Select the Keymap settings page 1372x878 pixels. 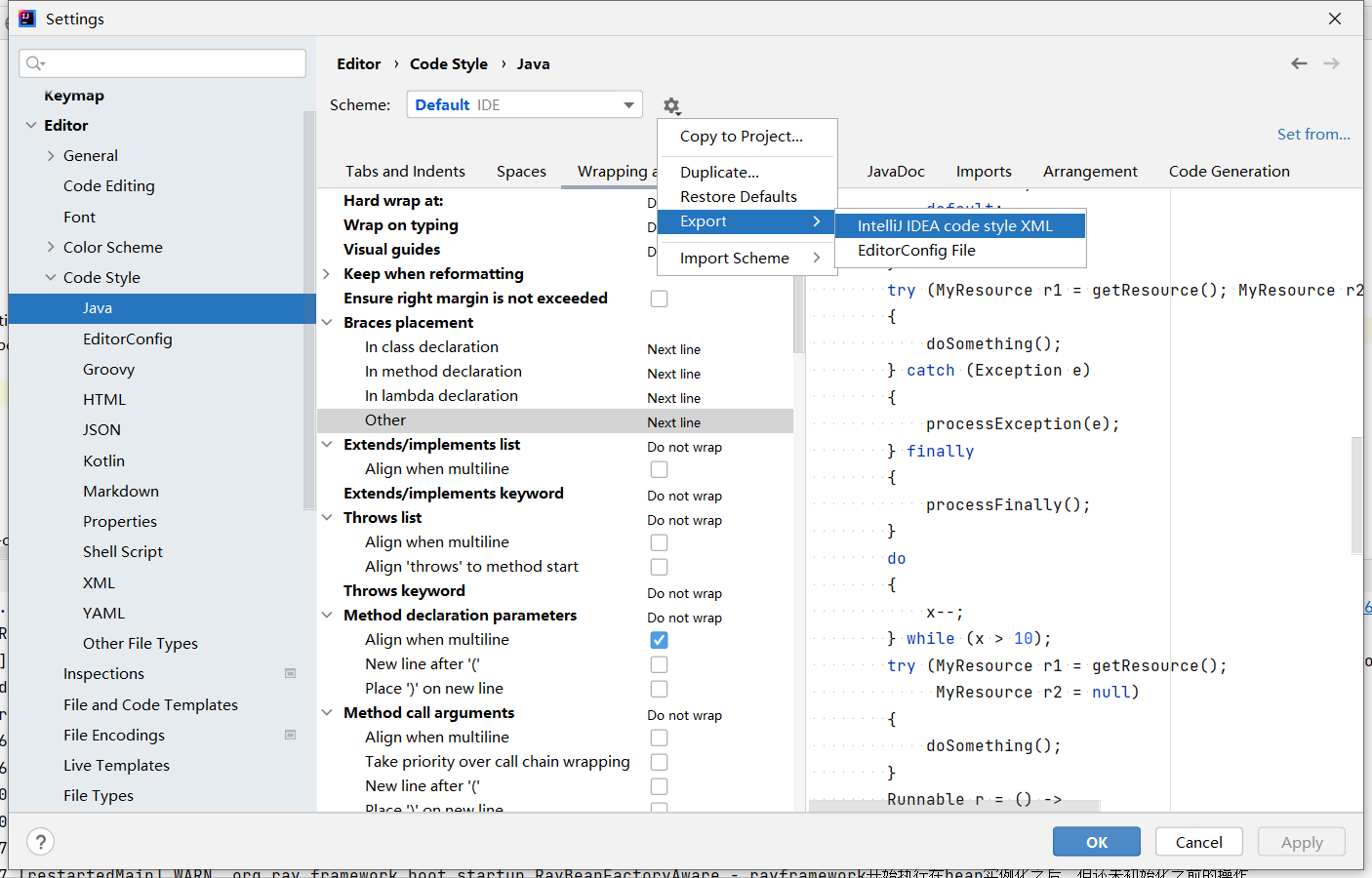74,95
